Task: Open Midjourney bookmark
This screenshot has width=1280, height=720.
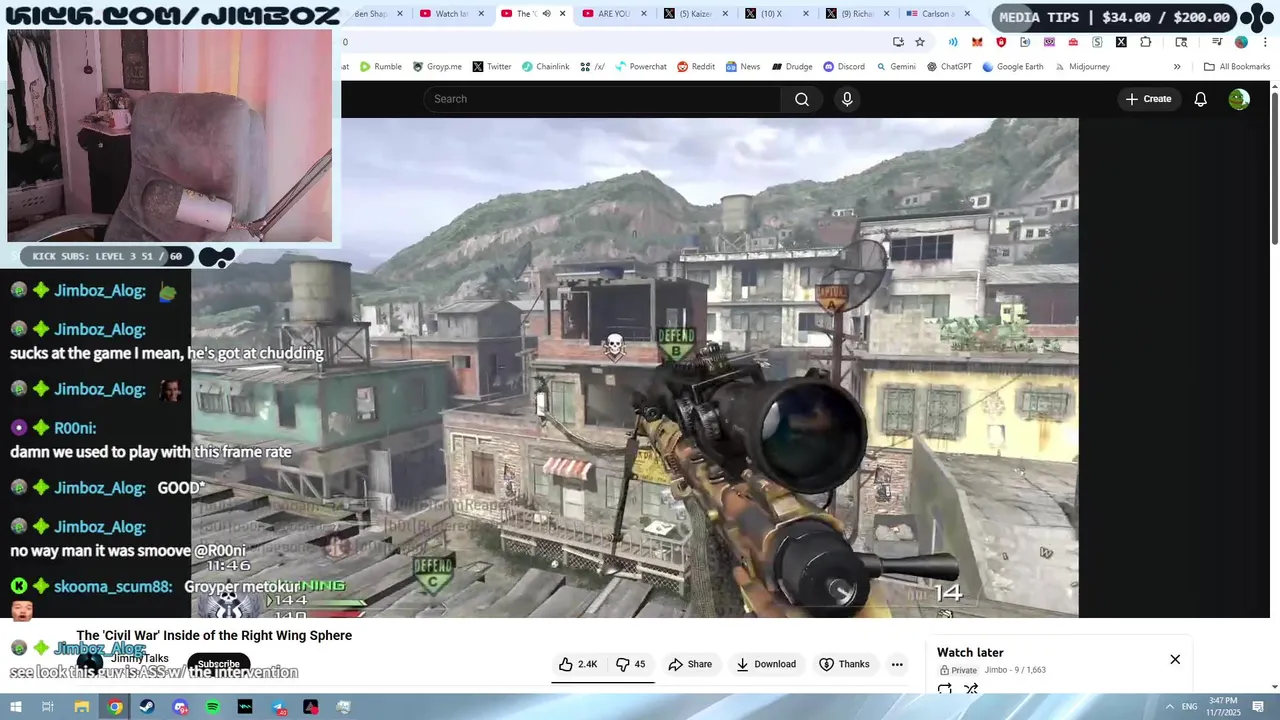Action: tap(1082, 67)
